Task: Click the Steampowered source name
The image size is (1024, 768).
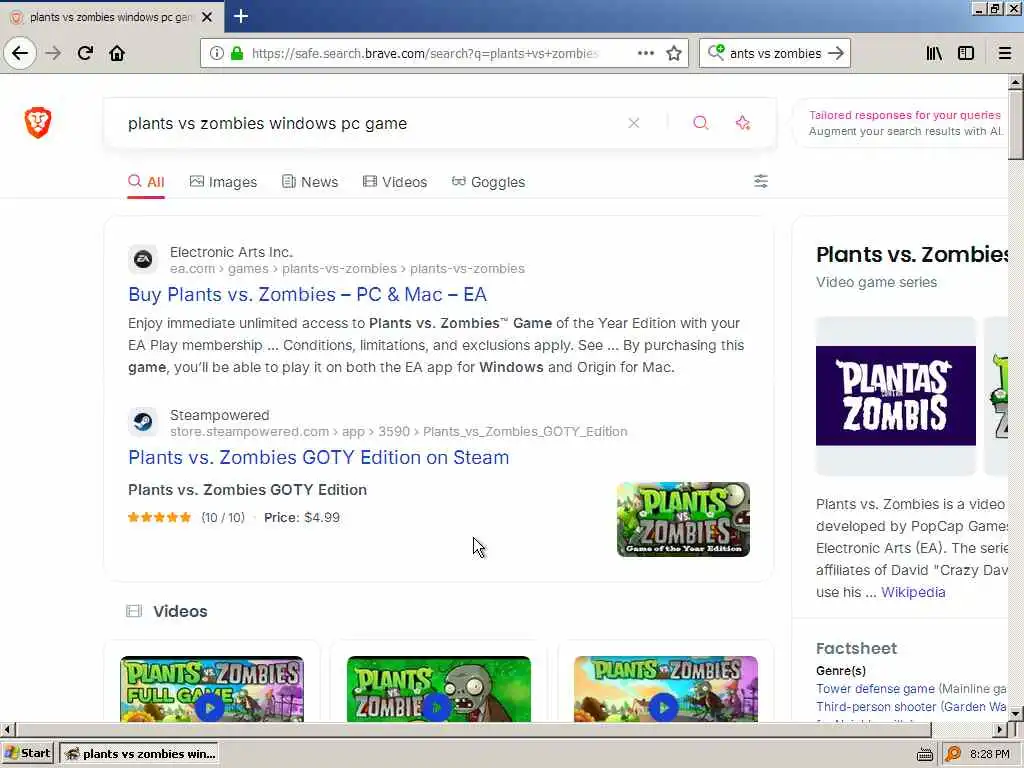Action: click(x=219, y=415)
